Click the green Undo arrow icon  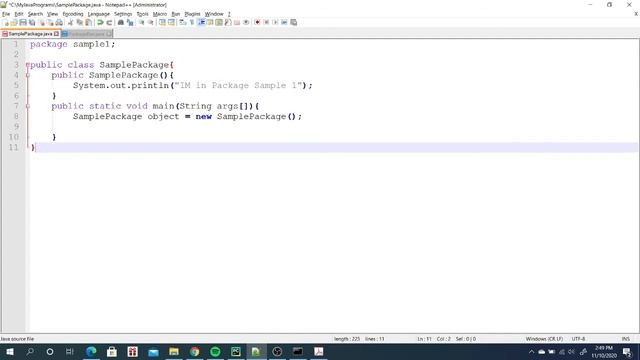(x=100, y=22)
